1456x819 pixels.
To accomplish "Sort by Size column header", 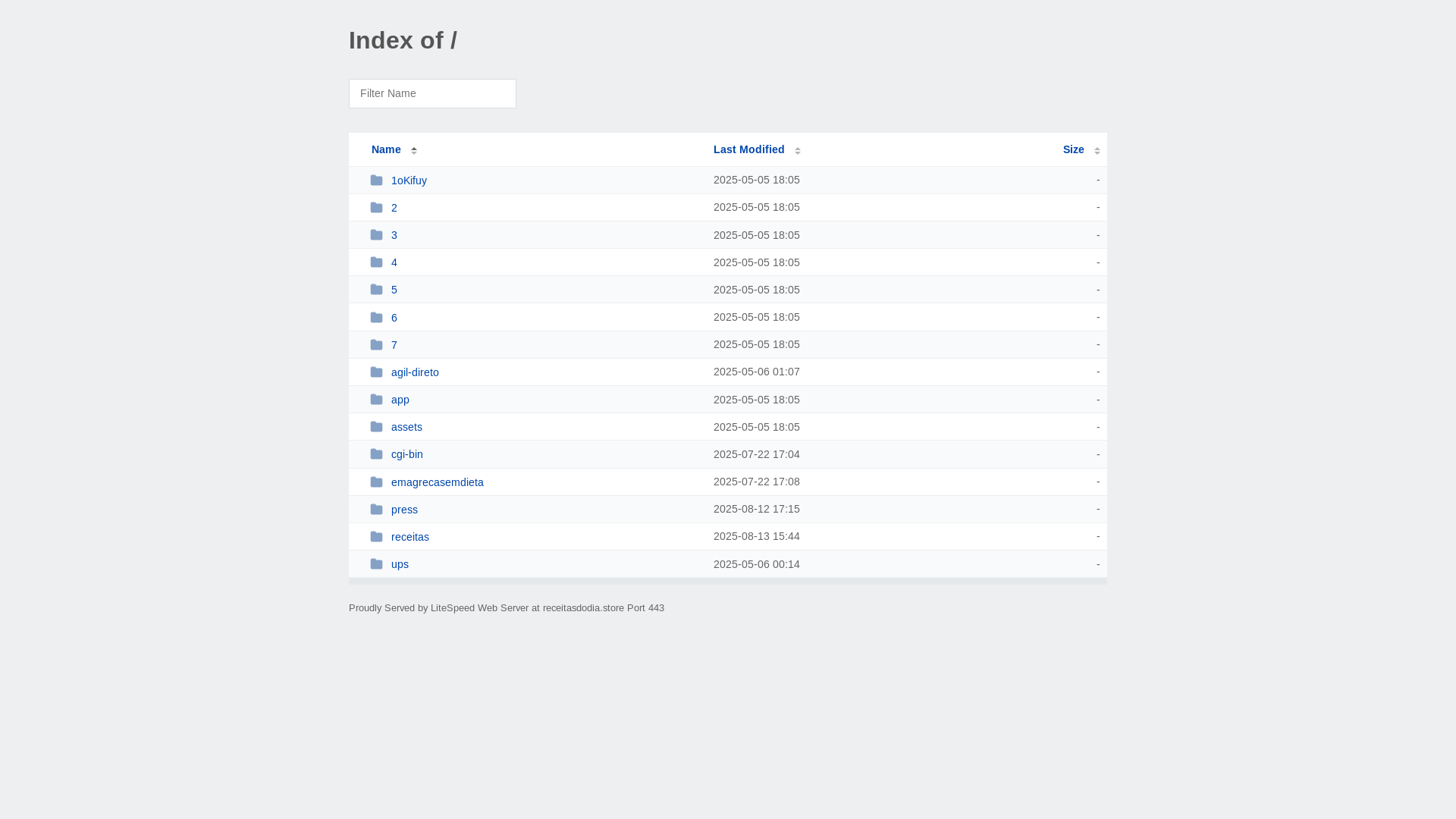I will pyautogui.click(x=1073, y=149).
